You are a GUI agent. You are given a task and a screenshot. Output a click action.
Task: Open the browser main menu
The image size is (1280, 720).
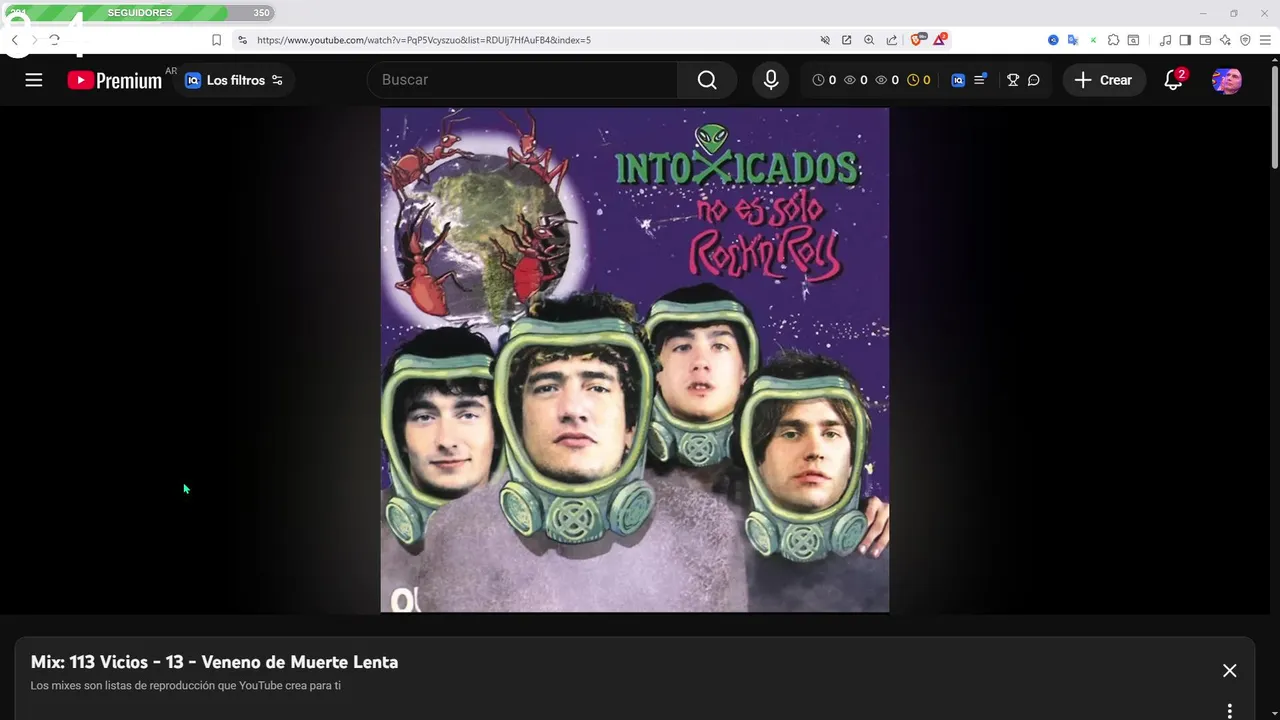coord(1265,40)
